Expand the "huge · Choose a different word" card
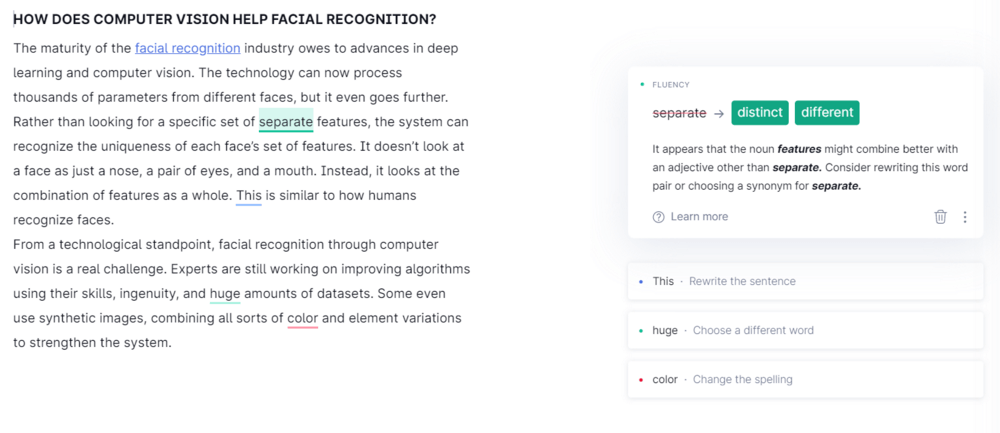Image resolution: width=1000 pixels, height=433 pixels. 805,330
